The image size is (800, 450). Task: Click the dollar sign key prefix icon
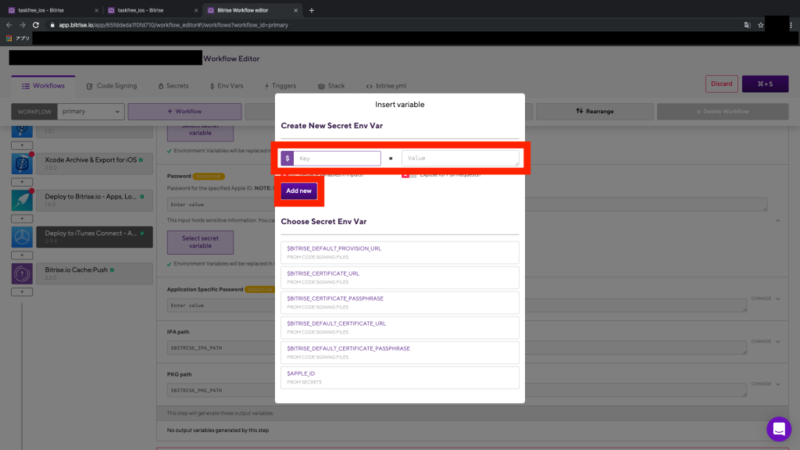[x=287, y=158]
